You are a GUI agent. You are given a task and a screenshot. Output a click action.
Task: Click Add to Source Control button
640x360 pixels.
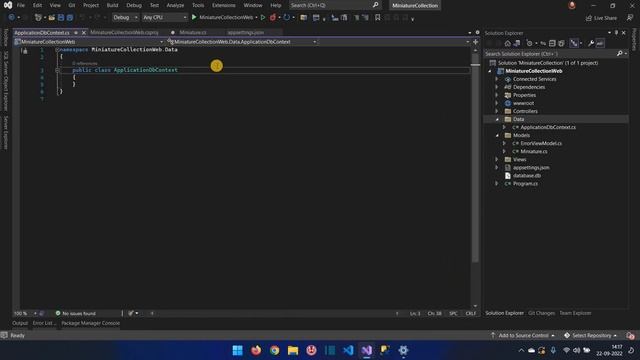point(523,336)
